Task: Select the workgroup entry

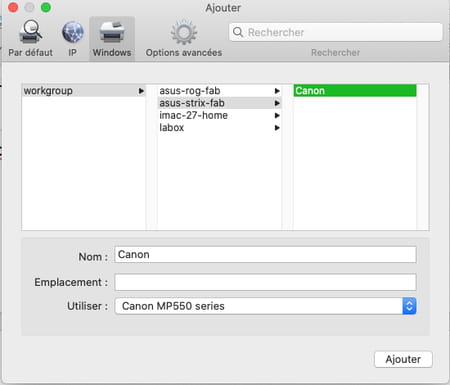Action: pyautogui.click(x=83, y=91)
